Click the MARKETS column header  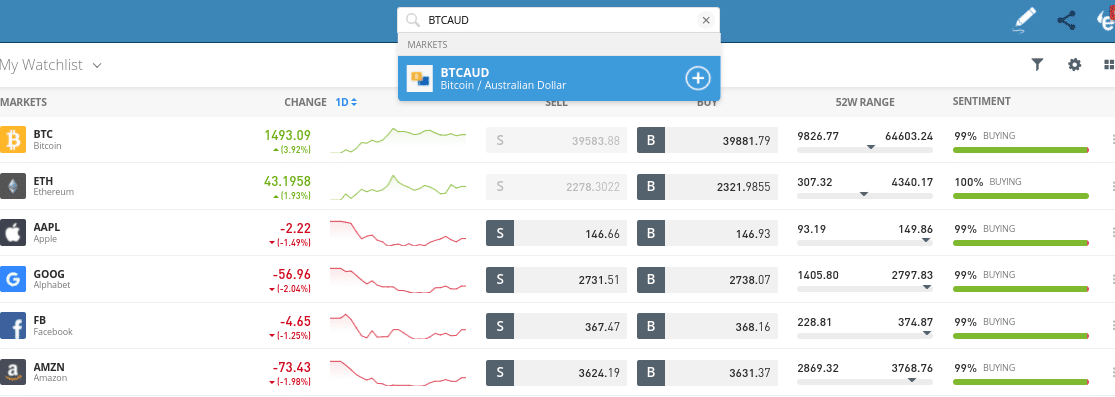point(23,102)
